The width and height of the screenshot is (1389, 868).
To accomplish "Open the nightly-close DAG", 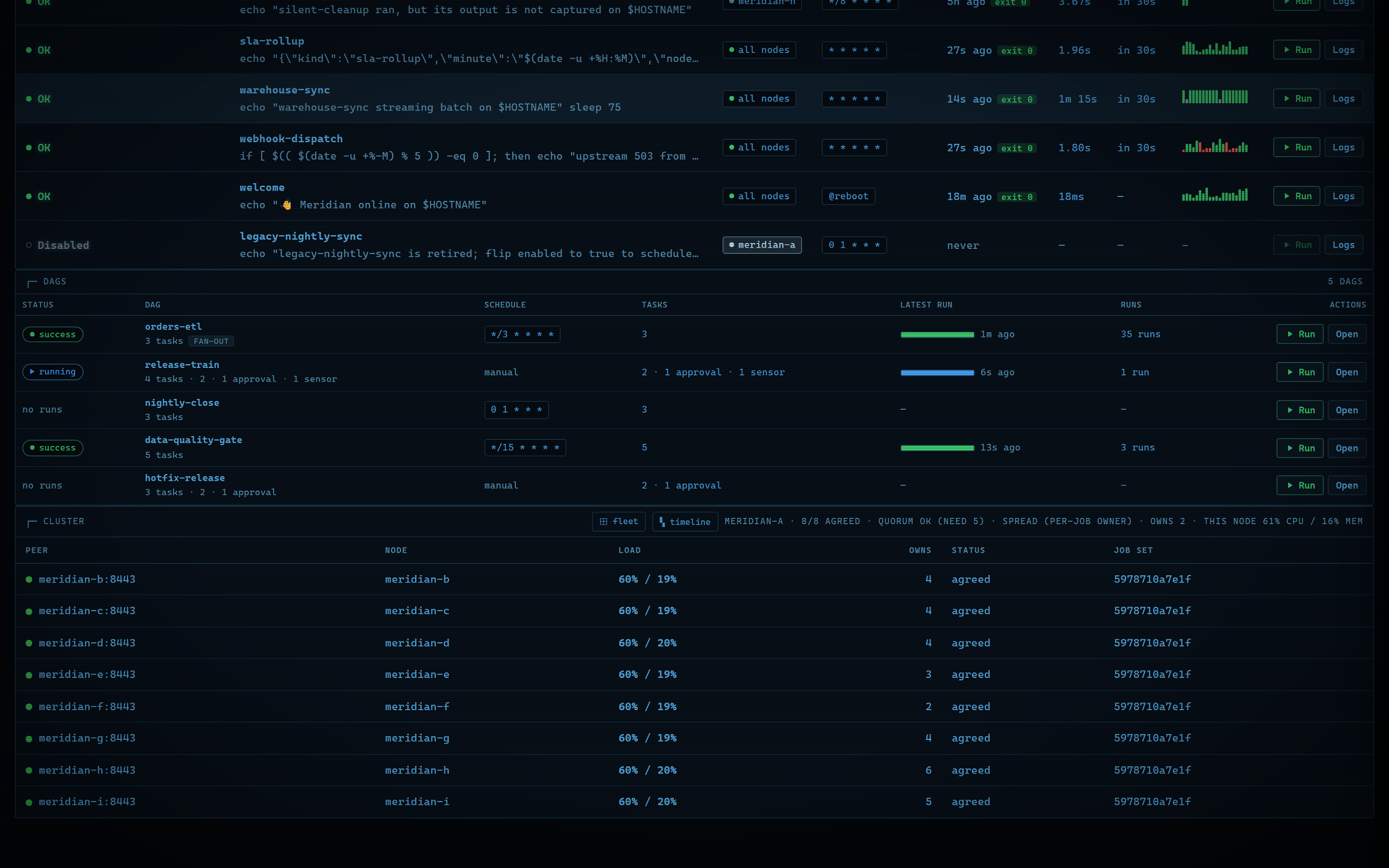I will coord(1346,410).
